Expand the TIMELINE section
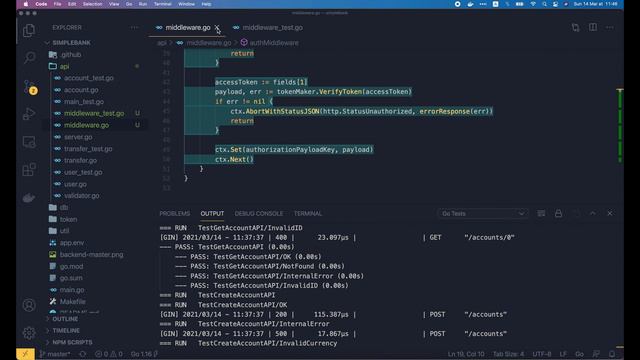Screen dimensions: 640x360 [66, 331]
